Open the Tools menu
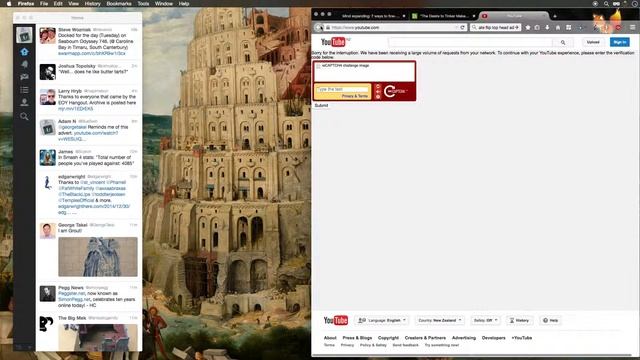640x360 pixels. pos(143,4)
